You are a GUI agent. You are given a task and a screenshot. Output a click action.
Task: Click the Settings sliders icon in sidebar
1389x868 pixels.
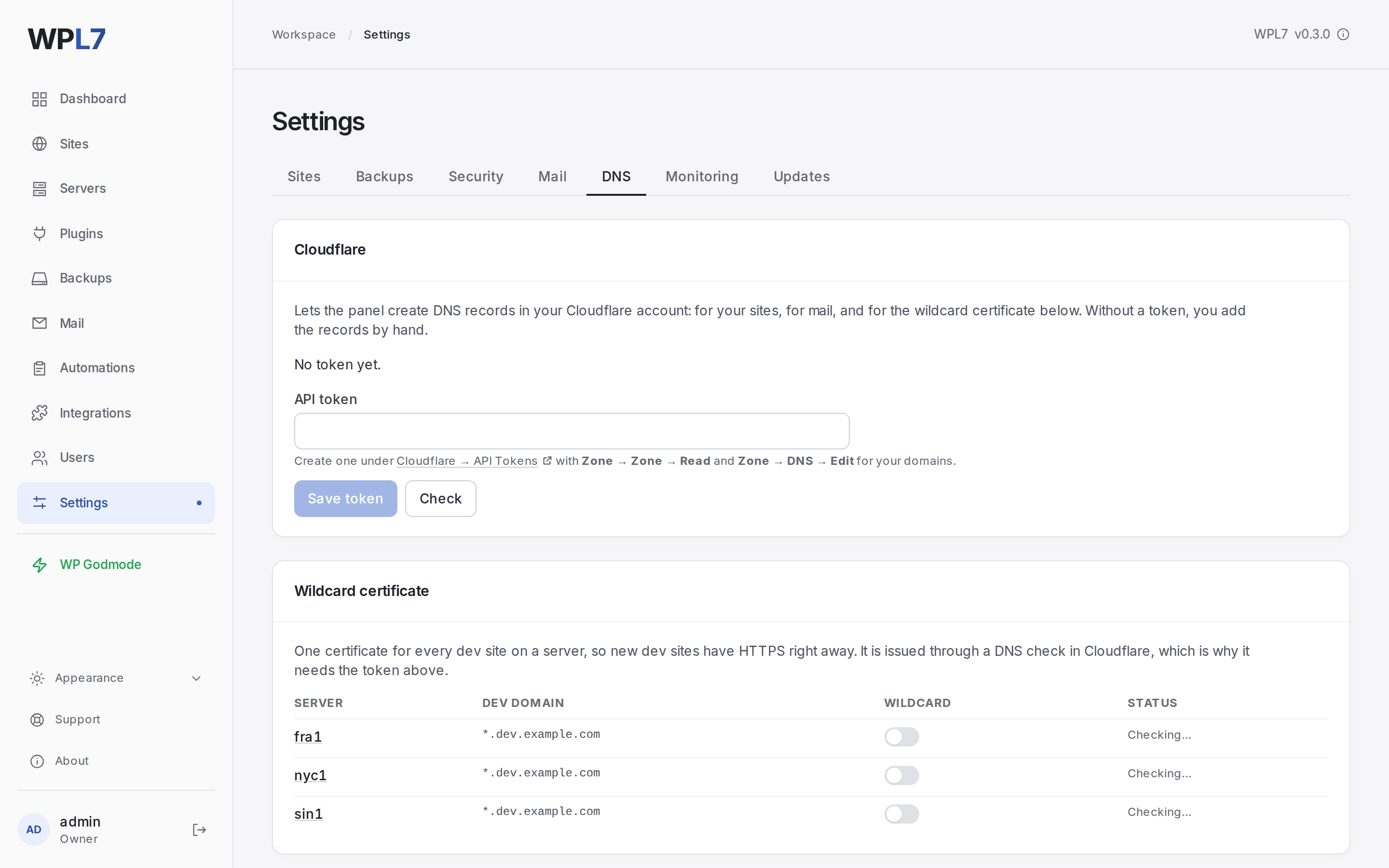pyautogui.click(x=39, y=502)
